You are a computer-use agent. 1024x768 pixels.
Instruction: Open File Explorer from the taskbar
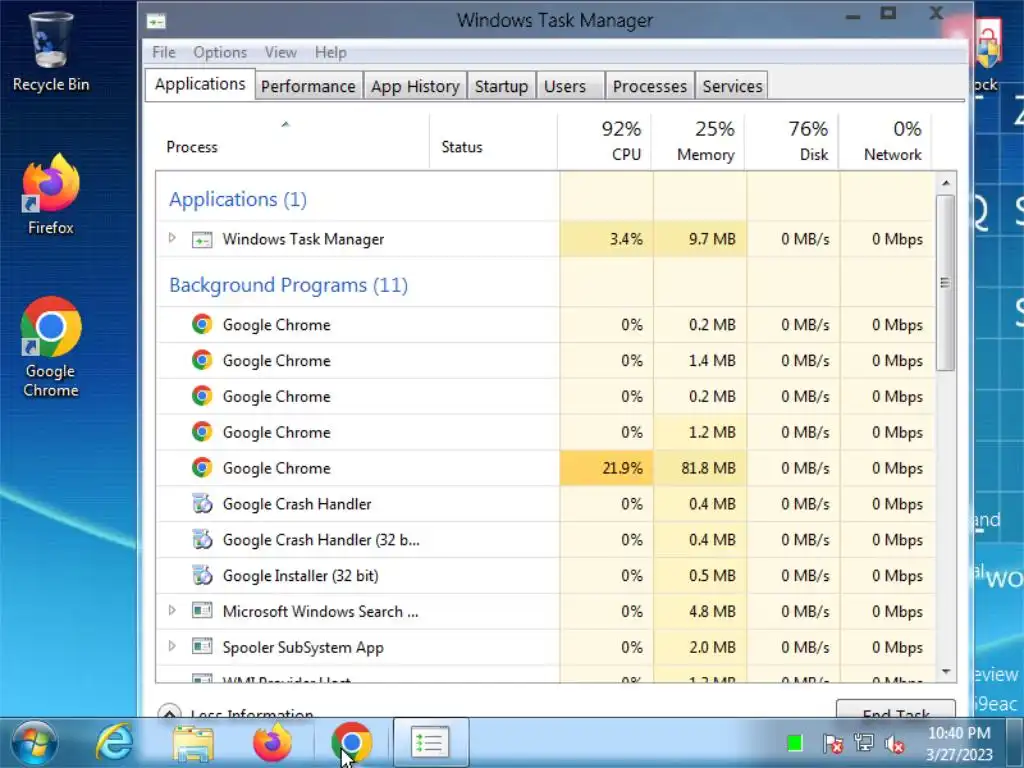pos(193,743)
